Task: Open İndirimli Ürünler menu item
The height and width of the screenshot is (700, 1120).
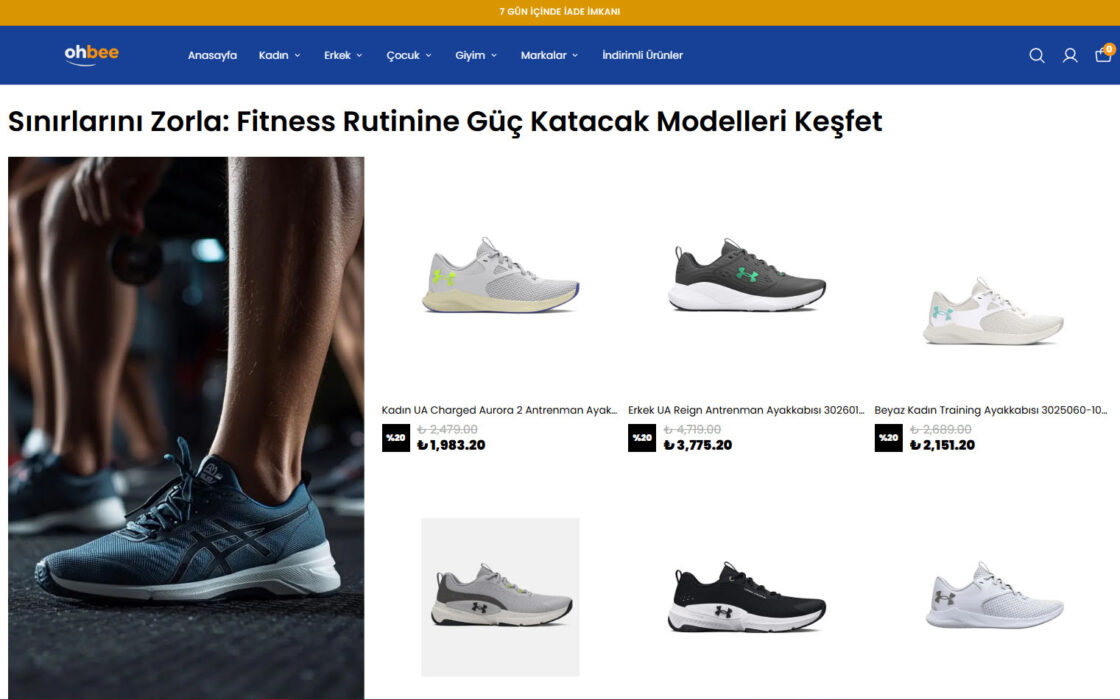Action: click(x=642, y=55)
